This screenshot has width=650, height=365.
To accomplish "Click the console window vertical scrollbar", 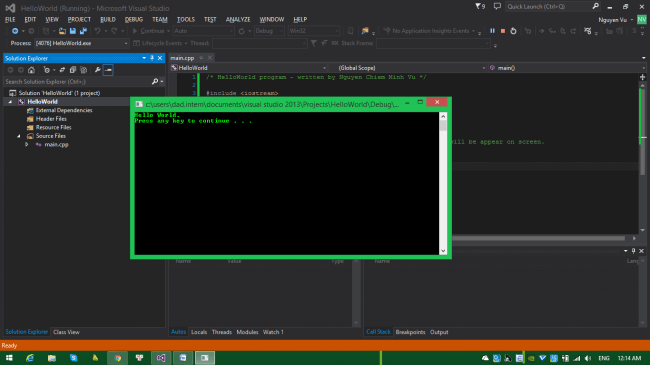I will (443, 183).
